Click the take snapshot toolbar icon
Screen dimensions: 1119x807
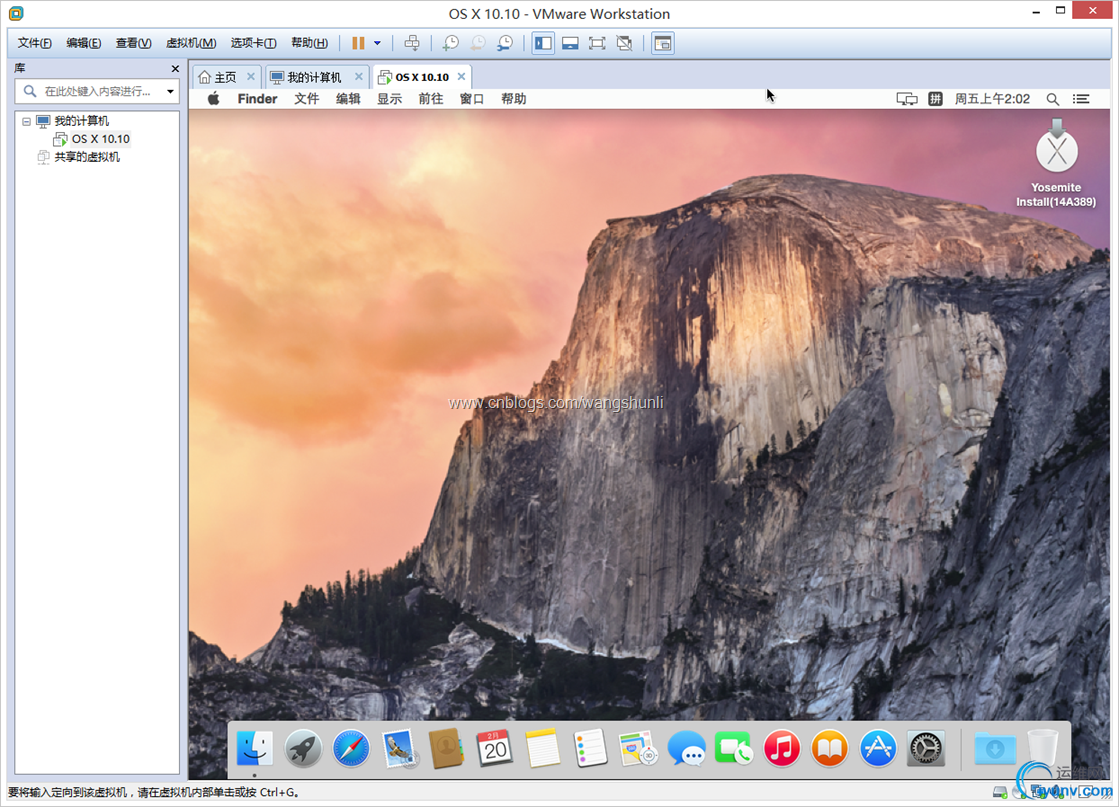coord(450,43)
